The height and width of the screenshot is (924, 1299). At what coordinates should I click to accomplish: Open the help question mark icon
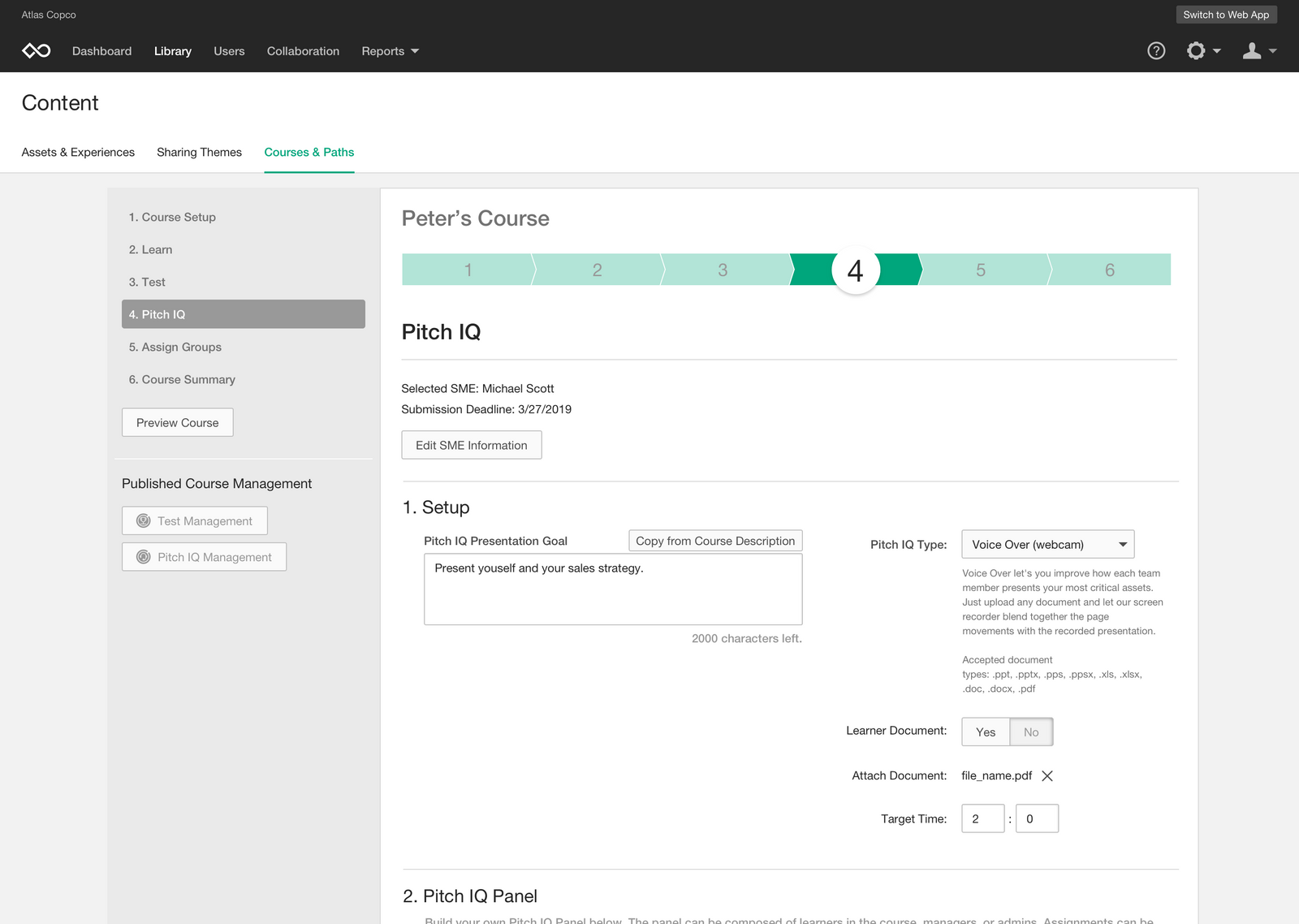click(1156, 51)
